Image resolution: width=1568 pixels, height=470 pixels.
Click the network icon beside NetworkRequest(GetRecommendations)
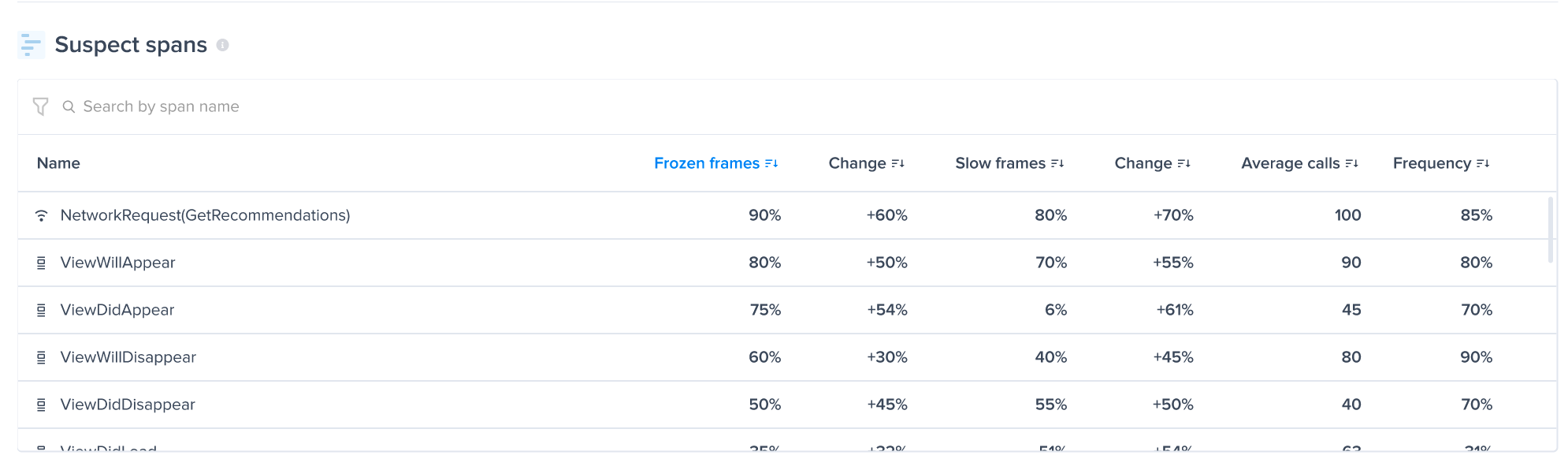42,215
